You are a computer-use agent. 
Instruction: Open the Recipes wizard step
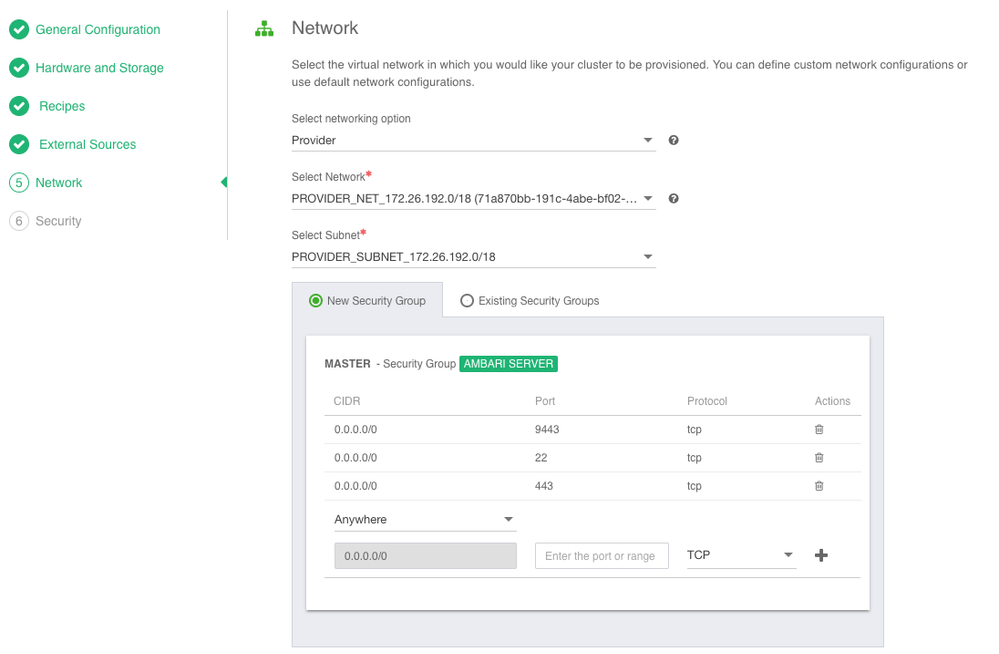pos(62,106)
